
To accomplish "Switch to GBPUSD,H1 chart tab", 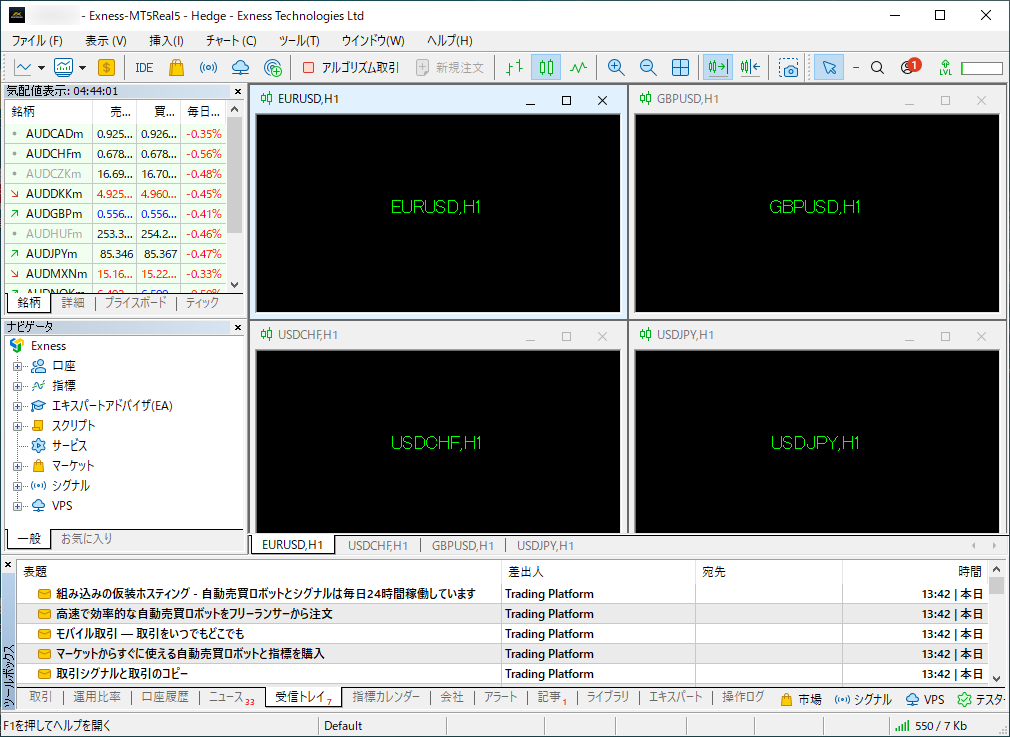I will (x=462, y=546).
